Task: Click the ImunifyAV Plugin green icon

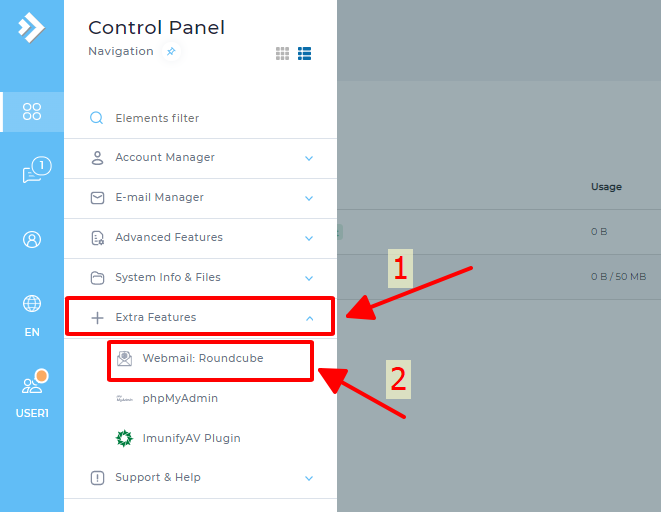Action: pos(124,438)
